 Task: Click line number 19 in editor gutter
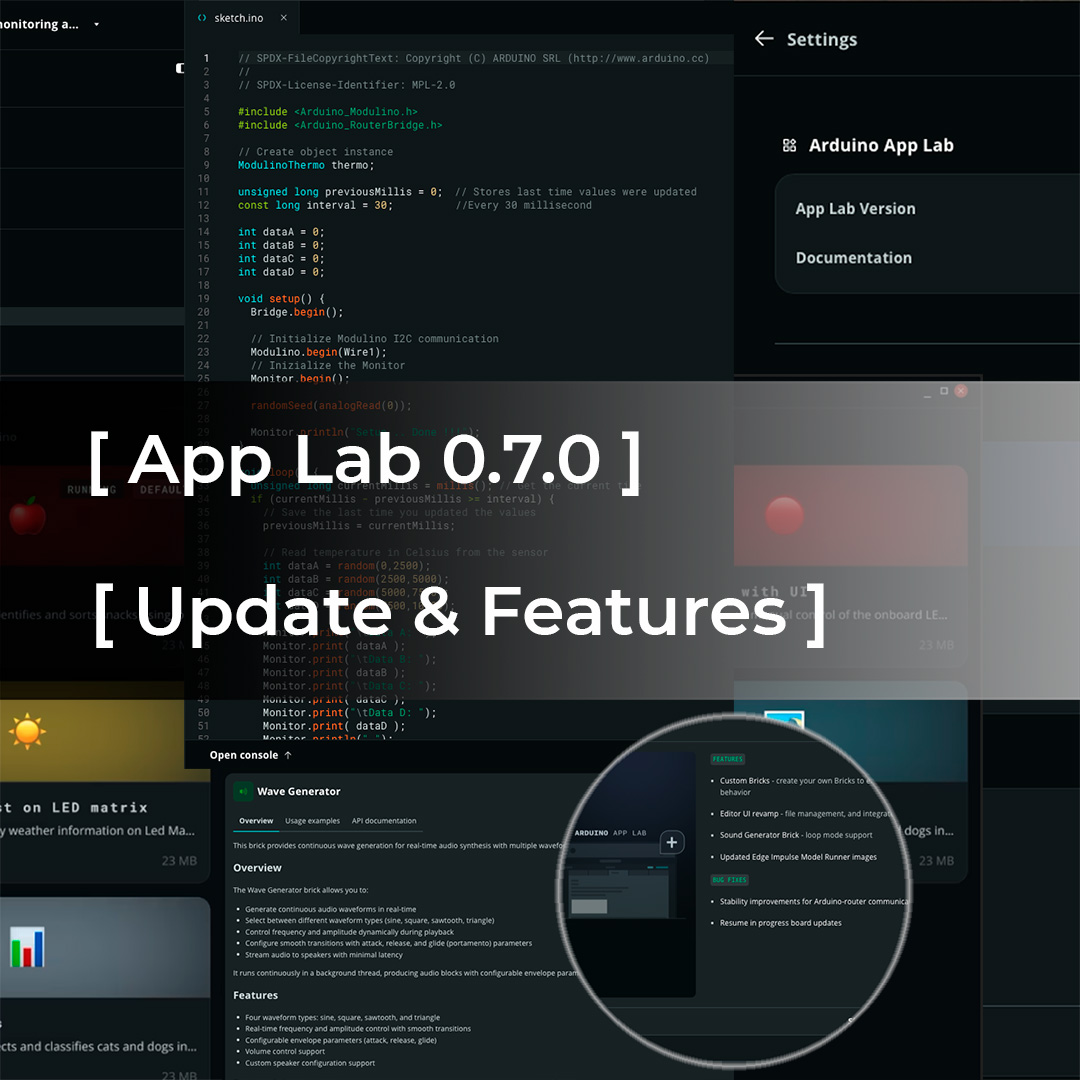(x=203, y=299)
